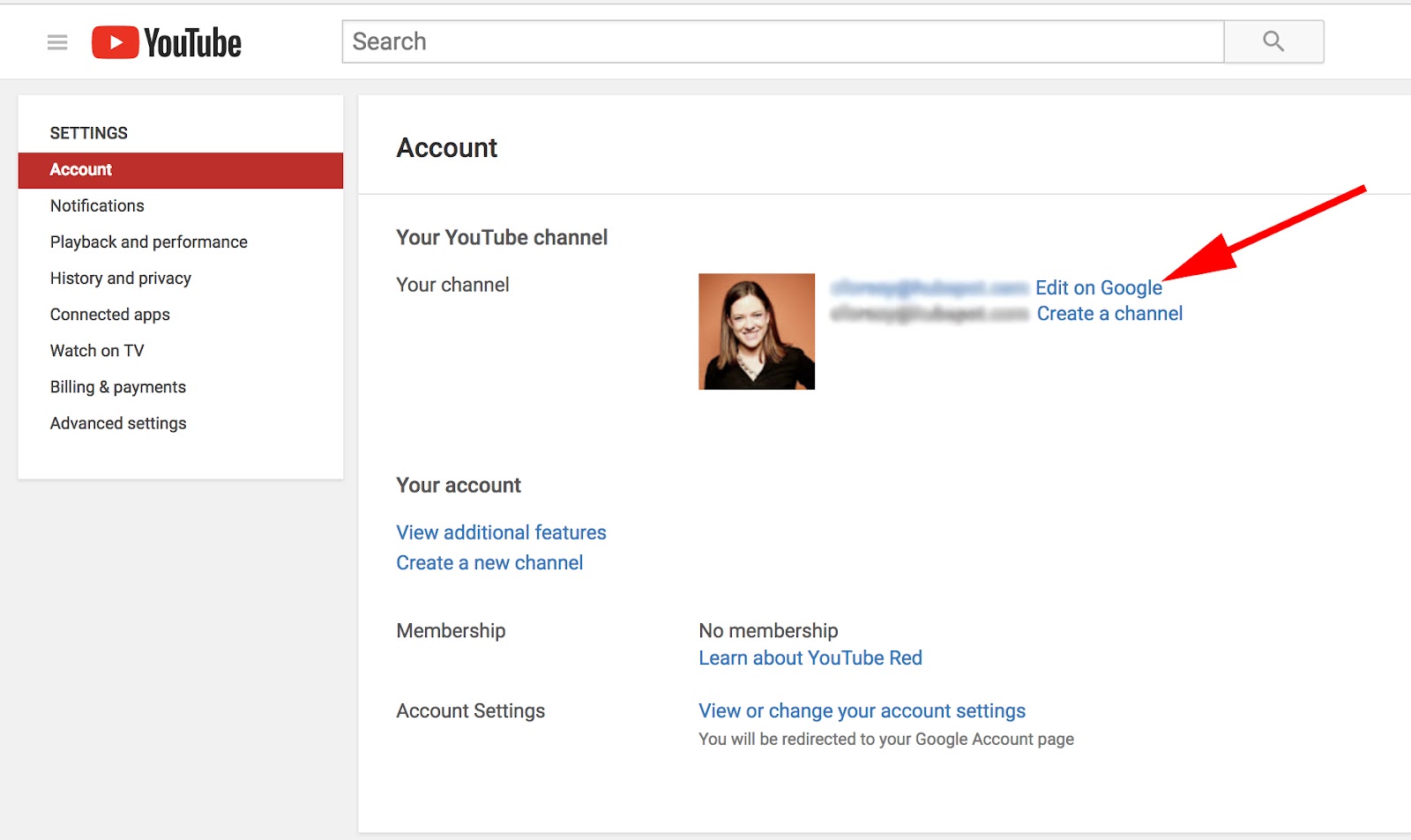
Task: Click View or change your account settings
Action: (862, 711)
